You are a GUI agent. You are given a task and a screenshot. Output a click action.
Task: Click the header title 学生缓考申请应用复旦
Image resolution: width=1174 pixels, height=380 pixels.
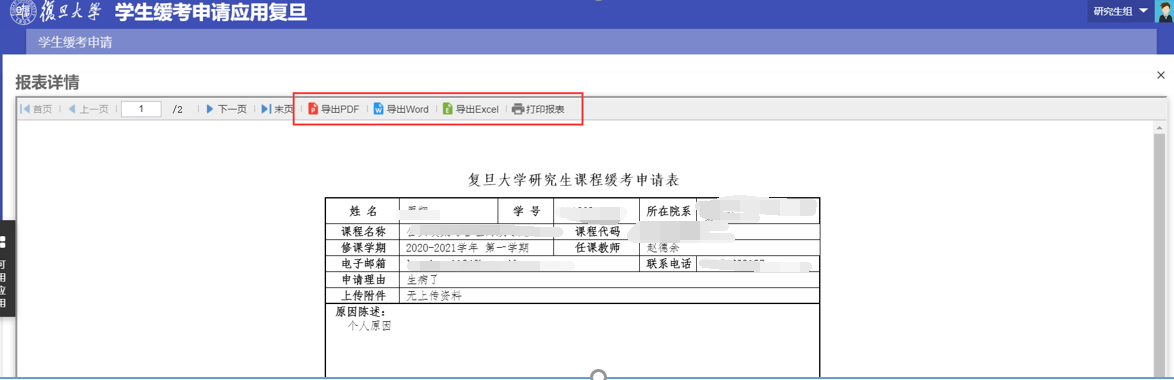pos(211,13)
